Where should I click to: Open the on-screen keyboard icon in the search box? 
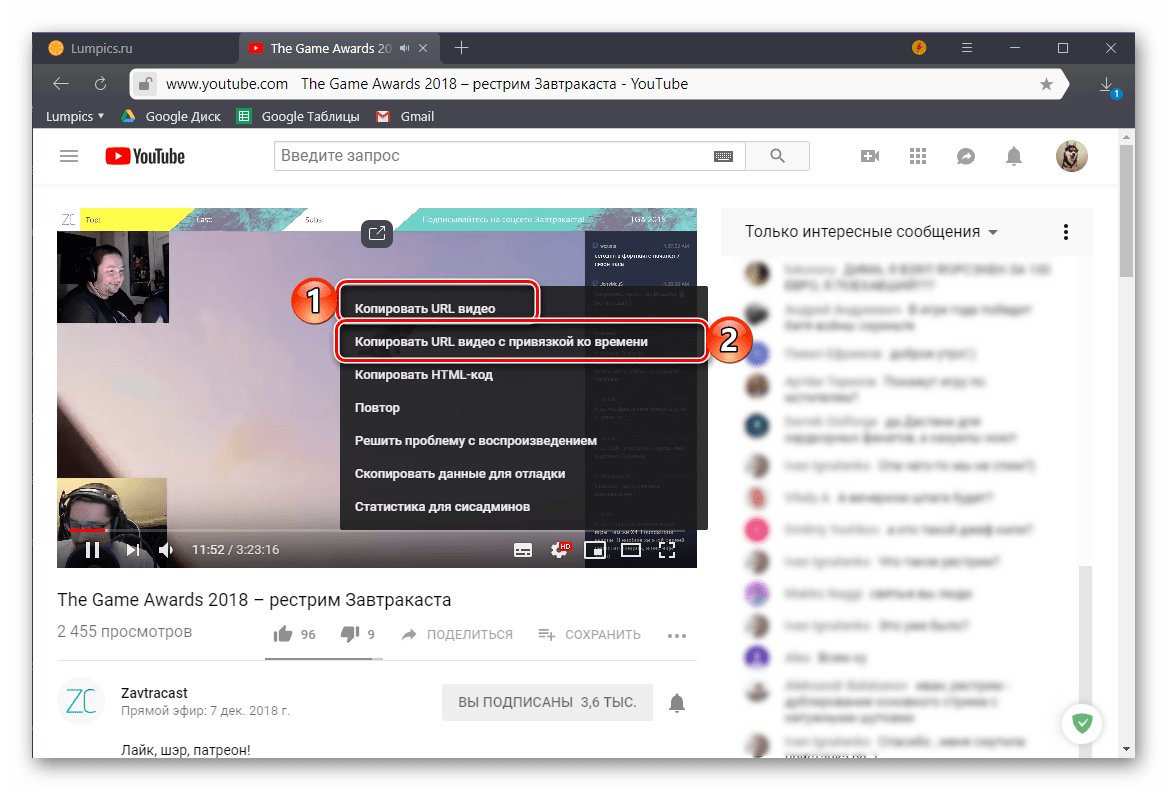coord(723,156)
